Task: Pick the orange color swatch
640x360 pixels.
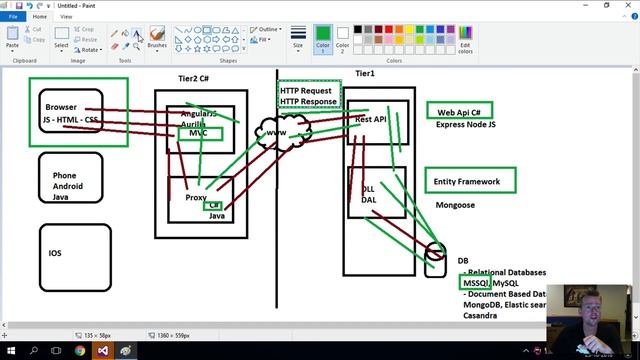Action: click(399, 29)
